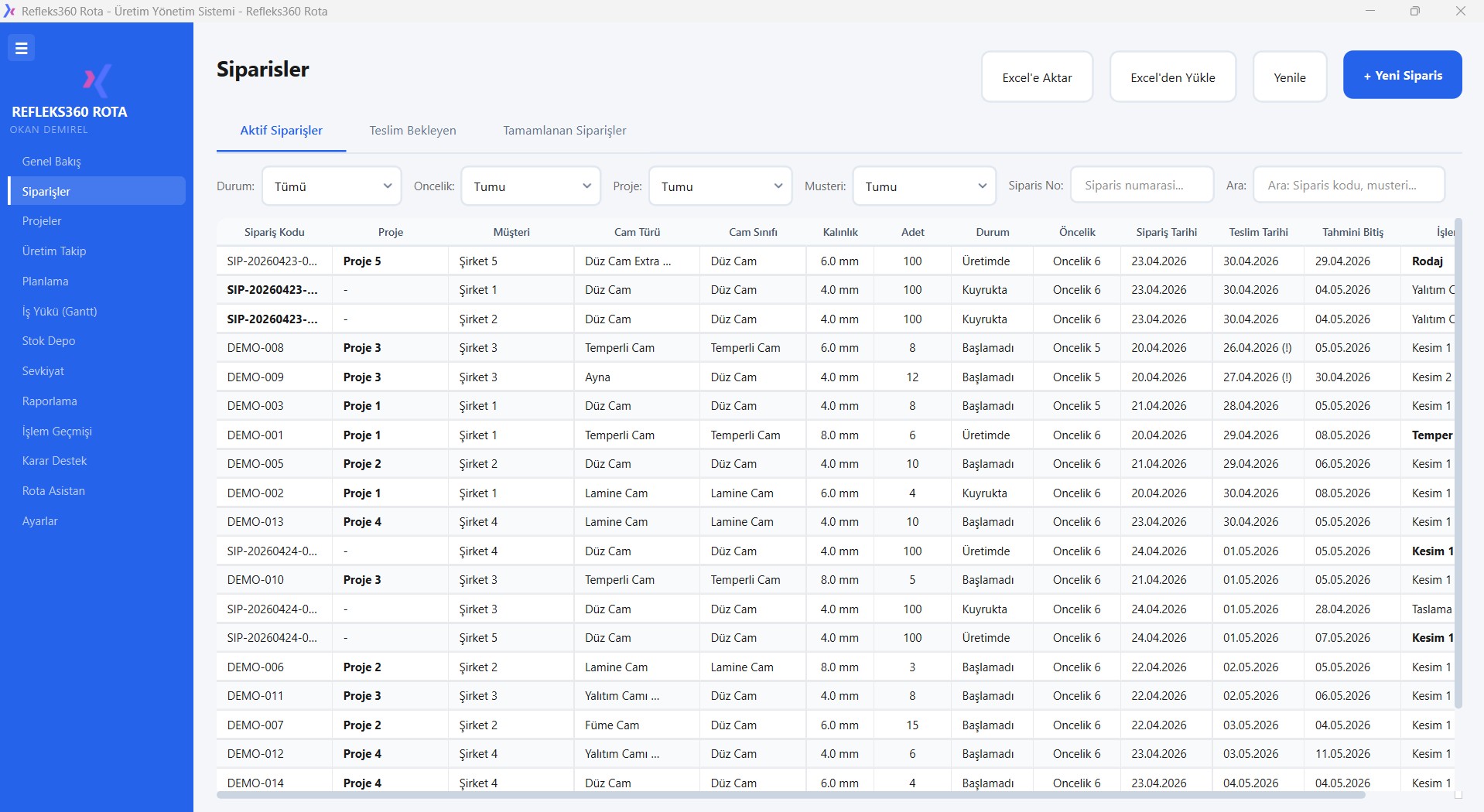Click the + Yeni Siparis button
The height and width of the screenshot is (812, 1484).
point(1402,75)
